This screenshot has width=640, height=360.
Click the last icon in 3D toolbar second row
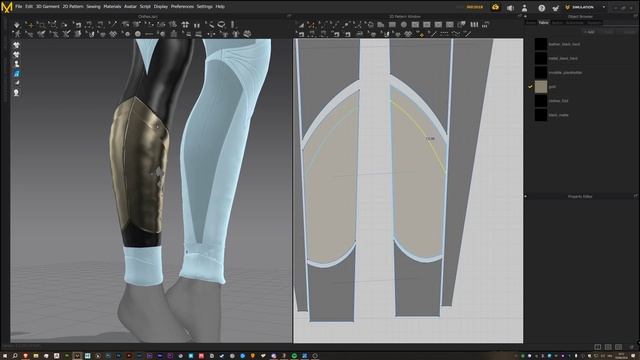(247, 34)
